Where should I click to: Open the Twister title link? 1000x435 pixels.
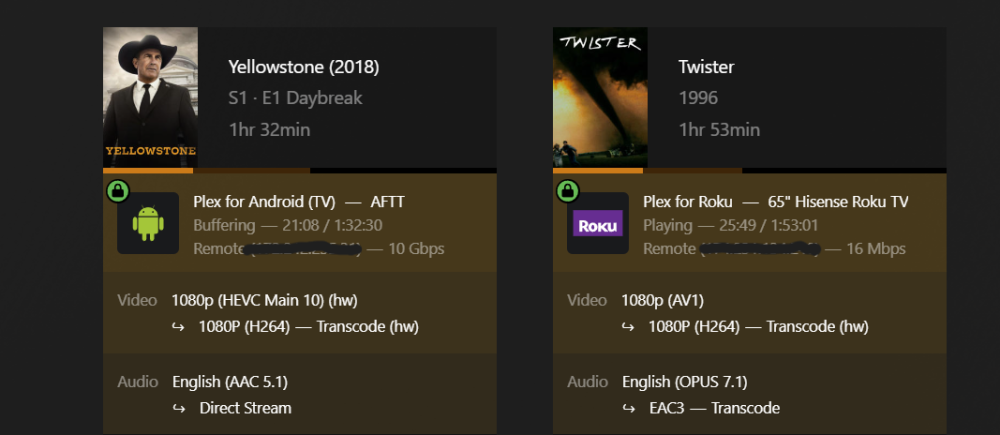coord(706,67)
